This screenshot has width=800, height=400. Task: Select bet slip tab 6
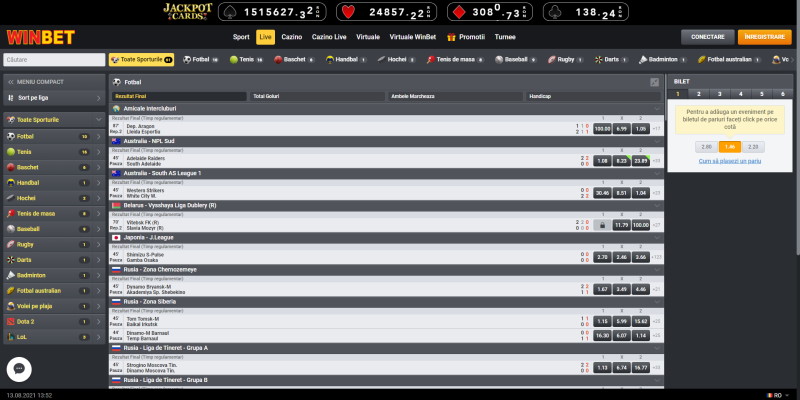click(782, 94)
